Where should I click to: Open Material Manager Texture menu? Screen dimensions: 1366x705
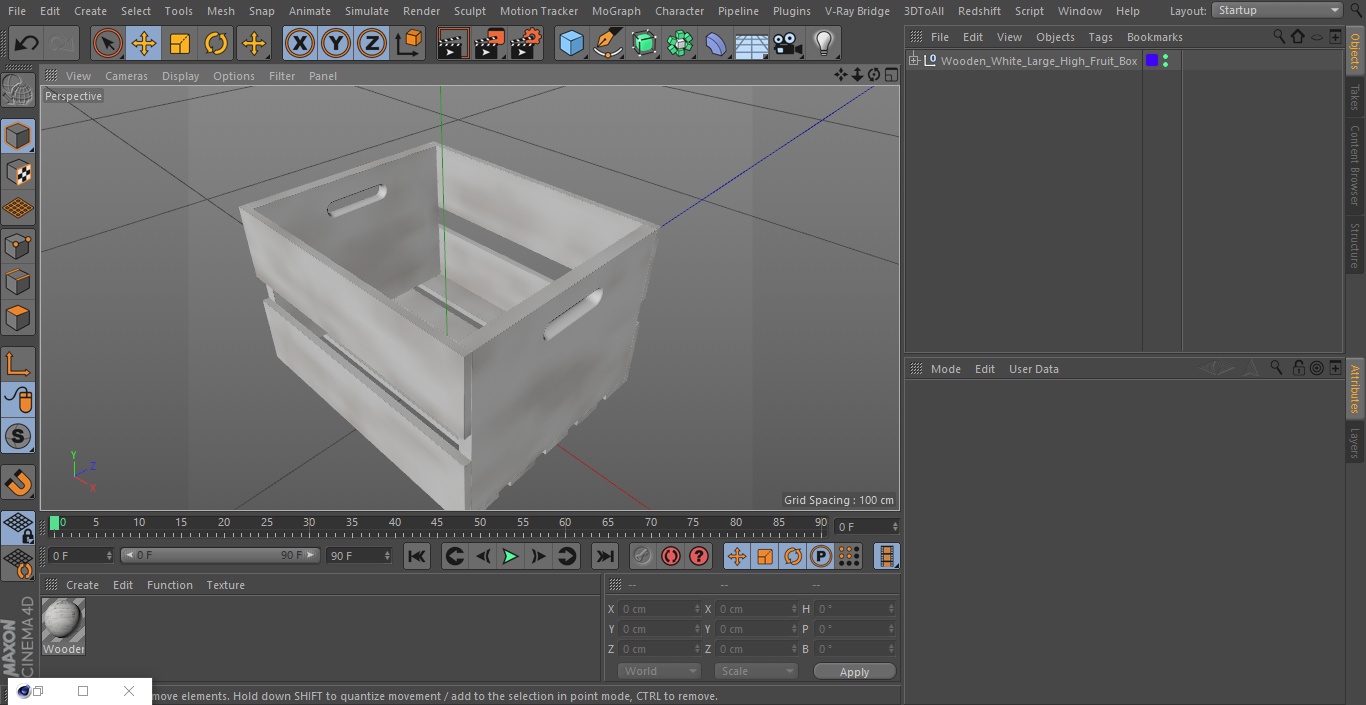[225, 585]
